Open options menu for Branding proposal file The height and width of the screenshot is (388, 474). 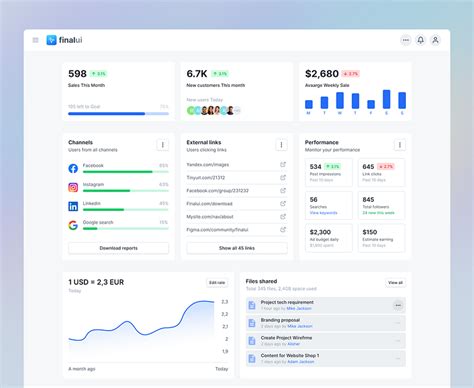398,323
